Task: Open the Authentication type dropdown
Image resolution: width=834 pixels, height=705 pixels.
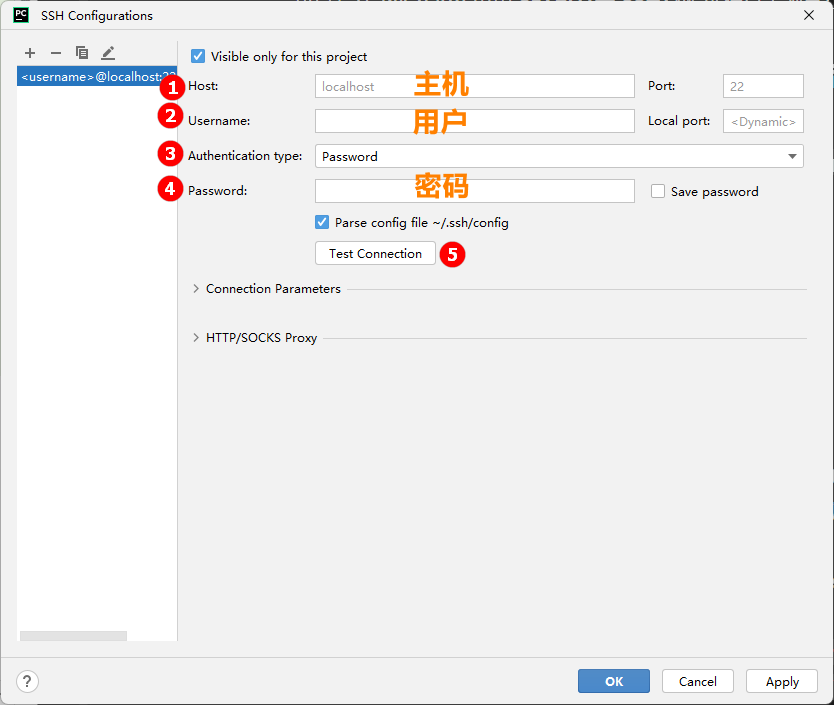Action: point(559,156)
